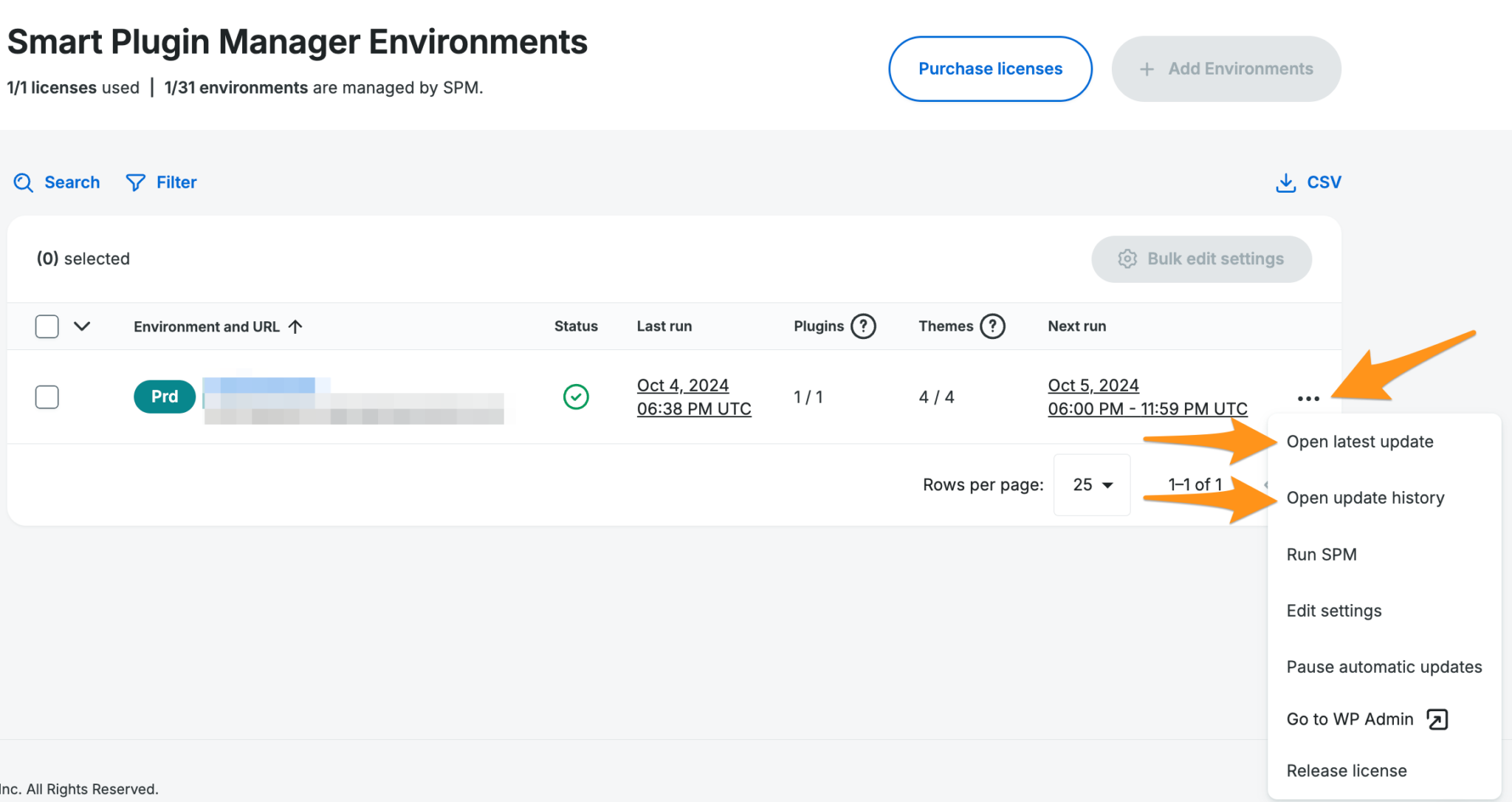
Task: Click the Purchase licenses button
Action: [990, 68]
